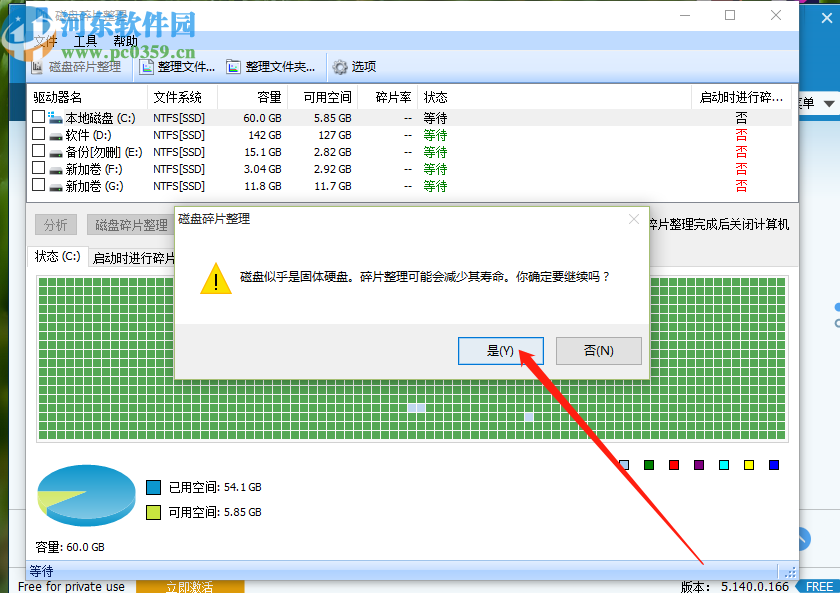840x593 pixels.
Task: Tick checkbox for 备份[勿删] (E:)
Action: coord(38,151)
